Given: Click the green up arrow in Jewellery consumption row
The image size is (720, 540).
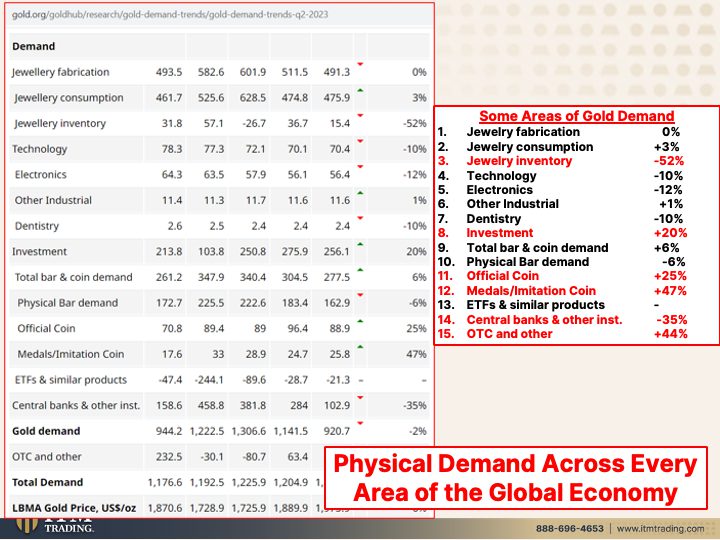Looking at the screenshot, I should [x=360, y=90].
